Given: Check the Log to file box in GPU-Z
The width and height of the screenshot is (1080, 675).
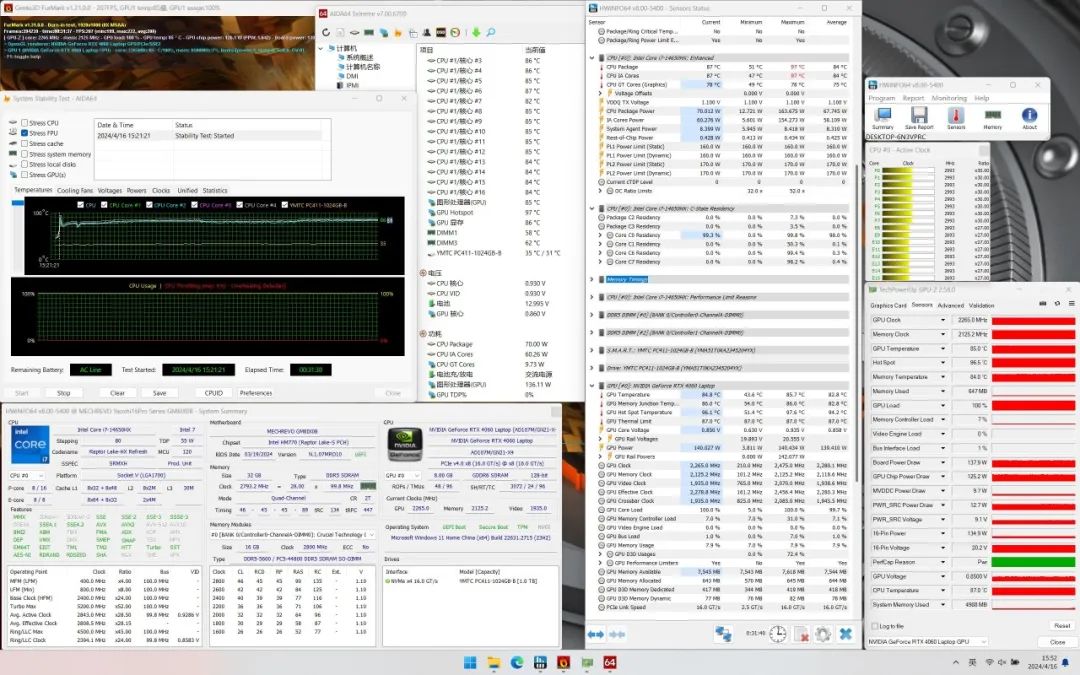Looking at the screenshot, I should click(x=875, y=626).
